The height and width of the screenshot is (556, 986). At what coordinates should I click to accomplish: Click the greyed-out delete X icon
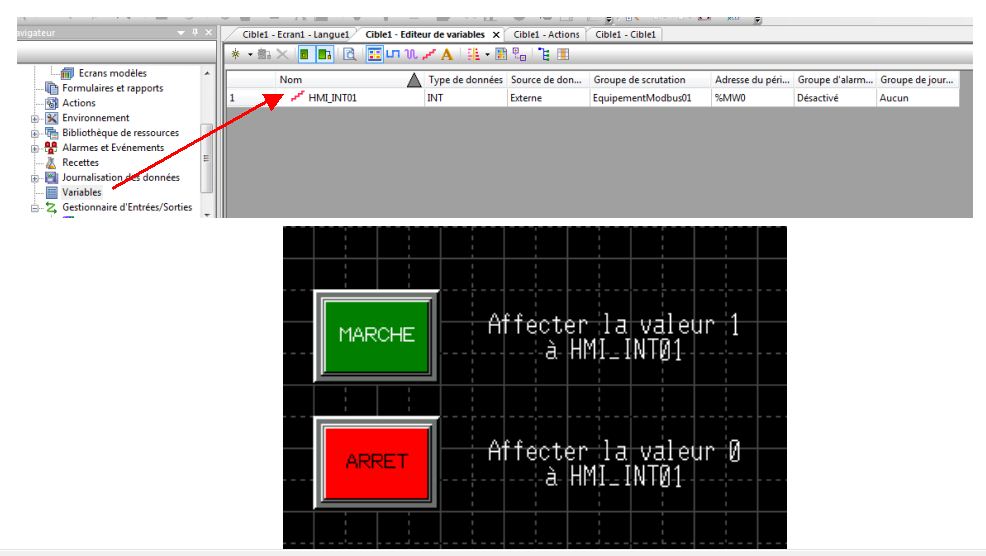(282, 54)
